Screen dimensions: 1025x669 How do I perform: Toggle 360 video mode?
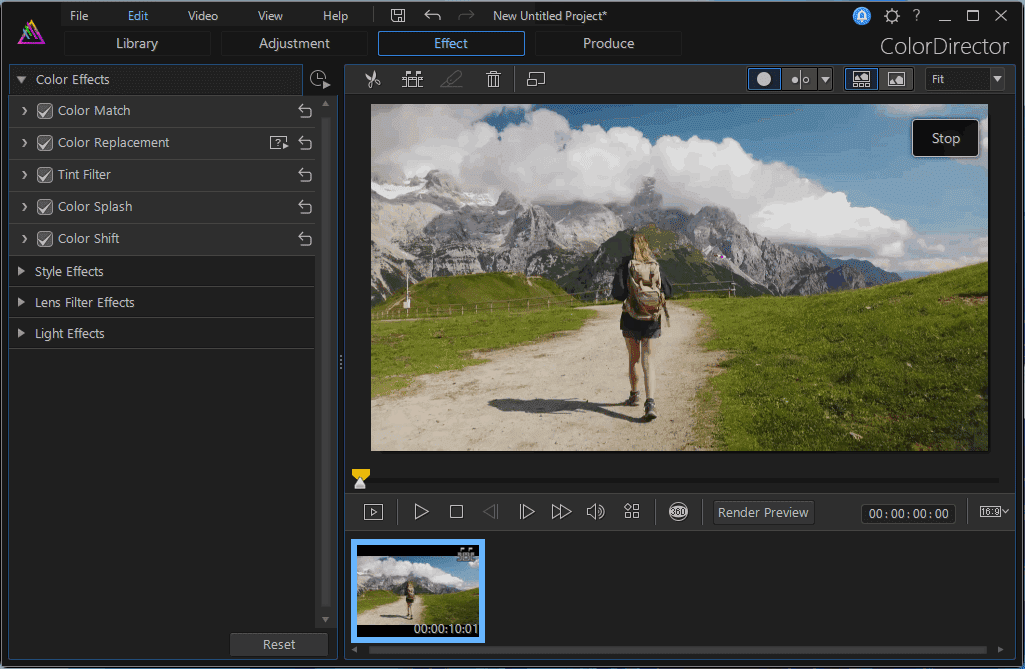(x=679, y=512)
